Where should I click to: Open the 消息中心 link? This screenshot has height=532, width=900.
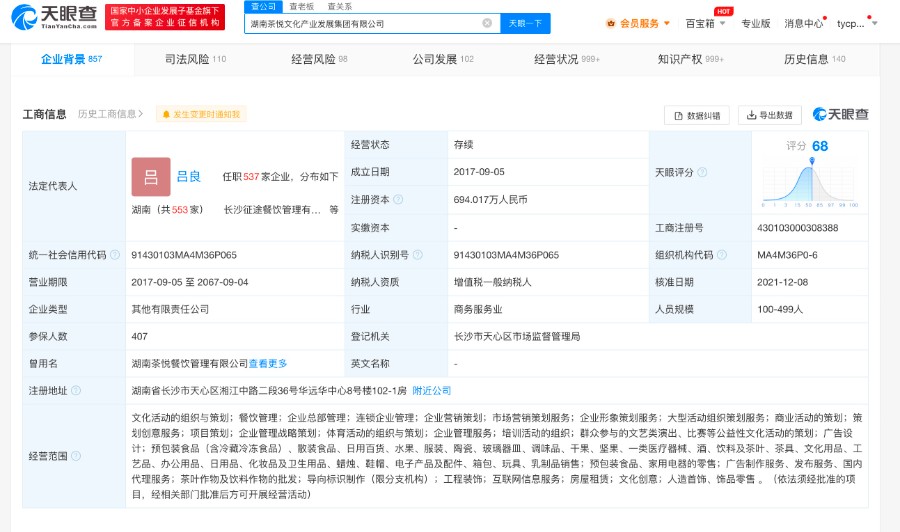(x=804, y=24)
